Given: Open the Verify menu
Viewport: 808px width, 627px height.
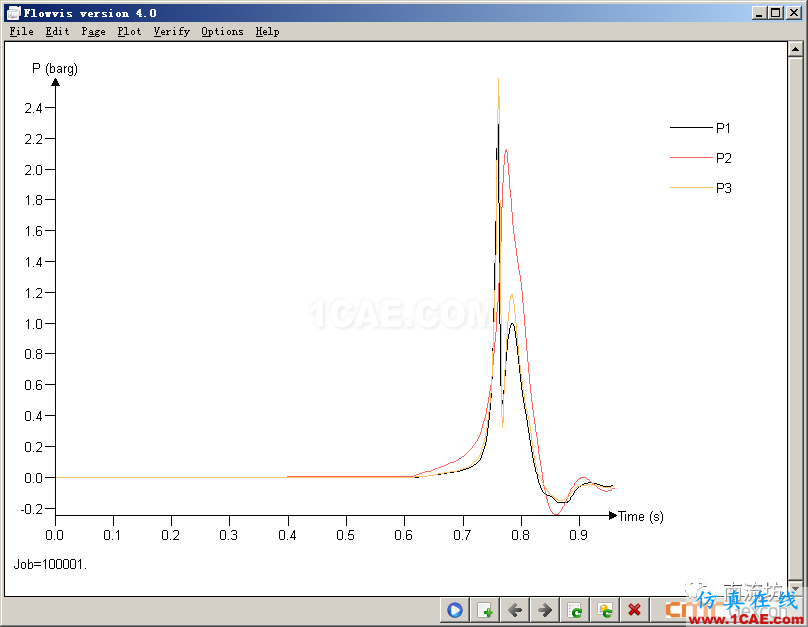Looking at the screenshot, I should pos(172,31).
